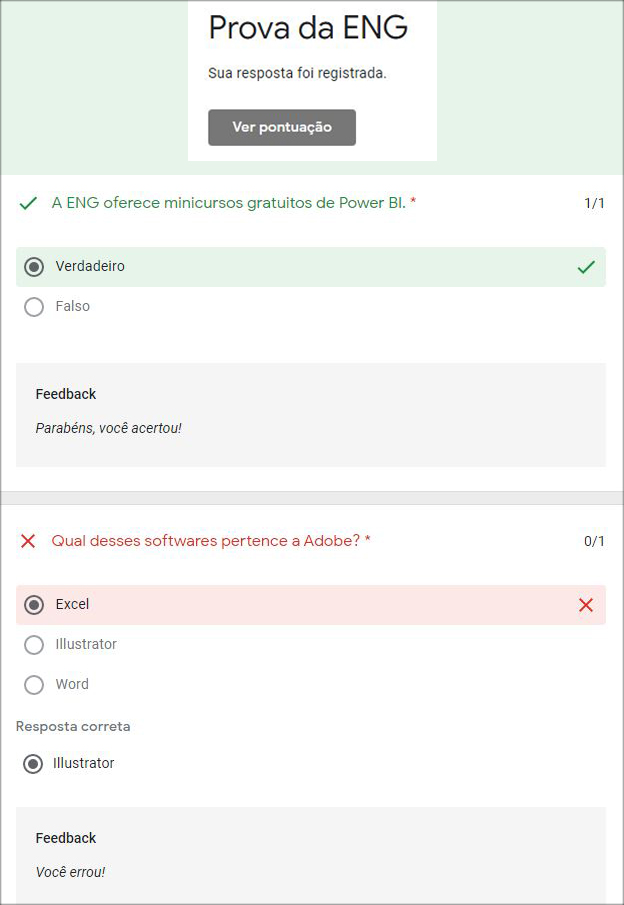Click the 1/1 score label
This screenshot has height=905, width=624.
coord(594,204)
